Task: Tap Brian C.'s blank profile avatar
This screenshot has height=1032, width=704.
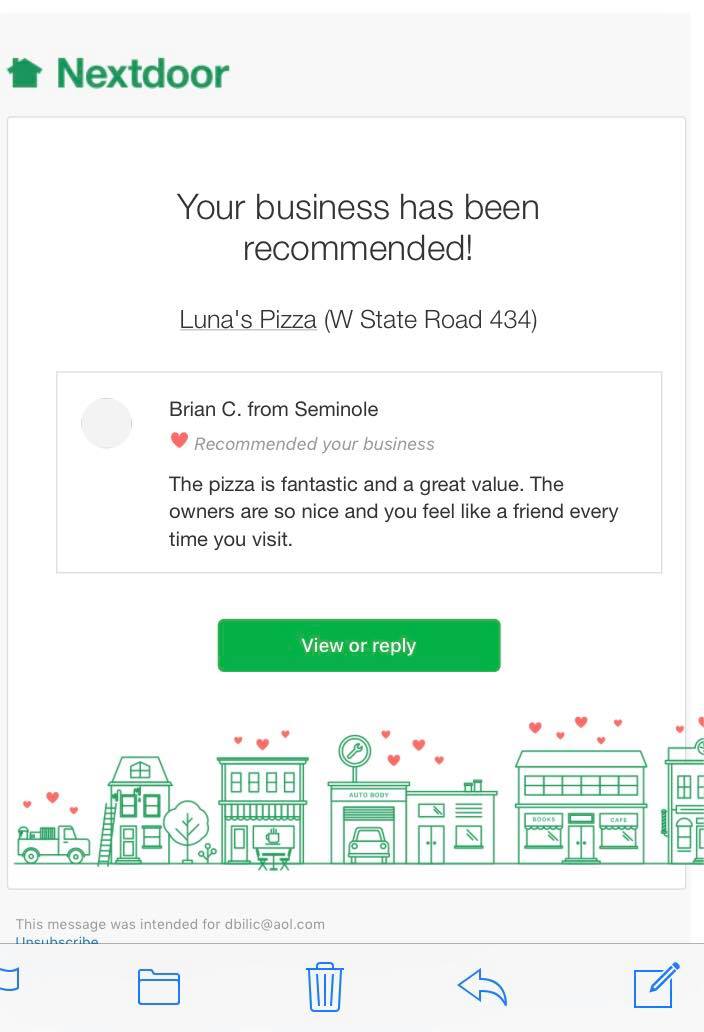Action: (107, 423)
